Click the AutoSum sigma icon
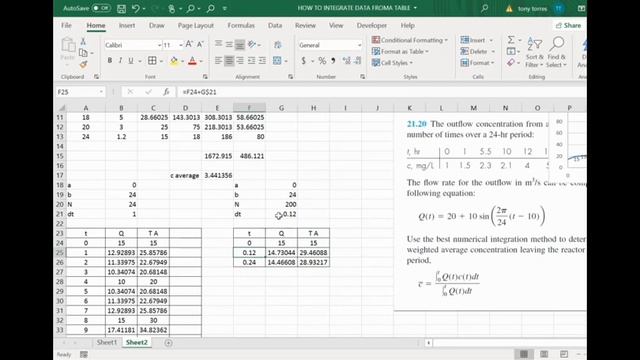640x360 pixels. point(511,40)
